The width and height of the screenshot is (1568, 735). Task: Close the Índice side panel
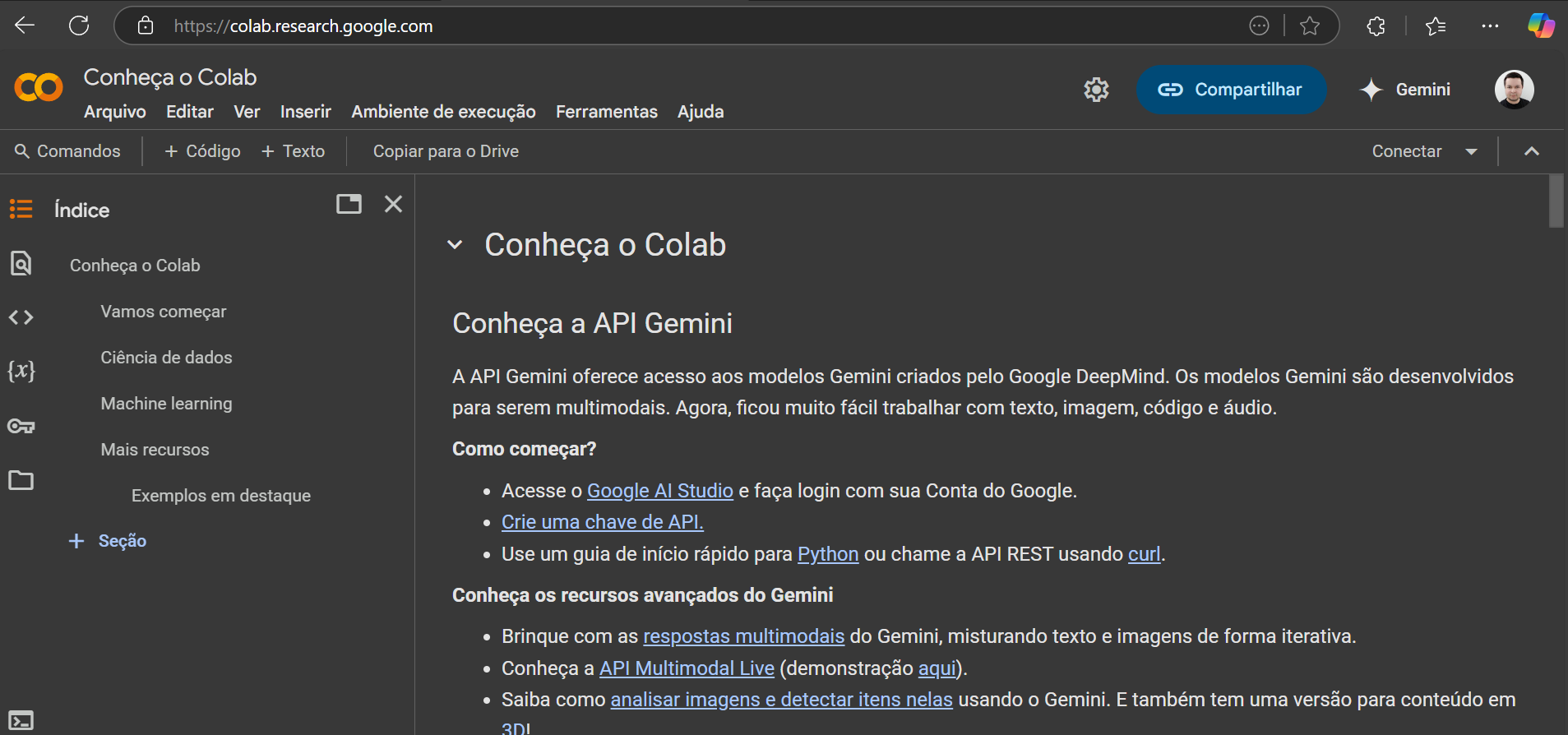394,204
